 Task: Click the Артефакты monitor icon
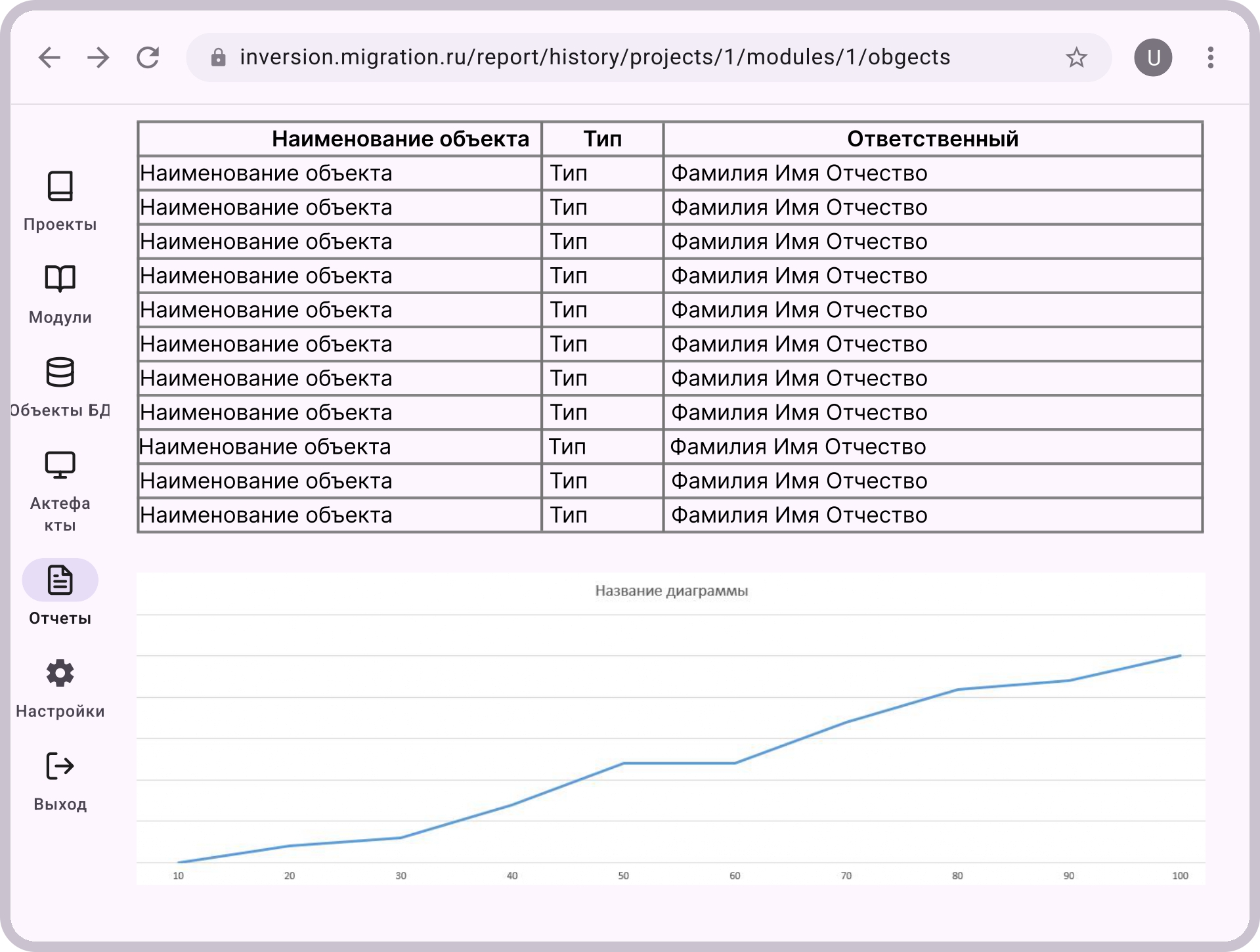click(60, 465)
